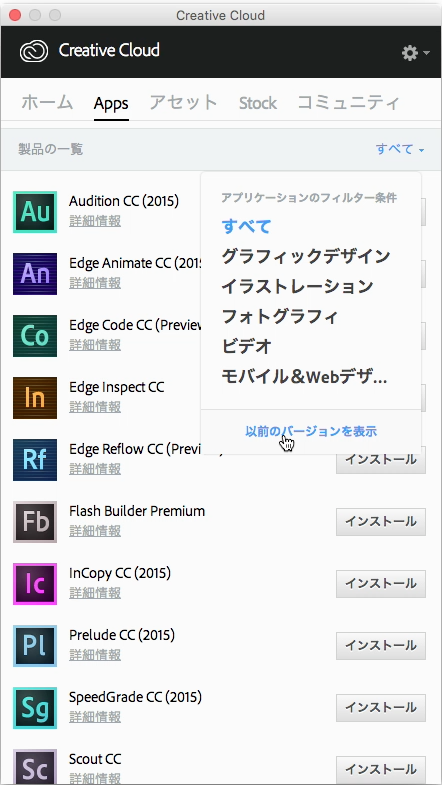Click the Flash Builder Premium icon
442x785 pixels.
point(35,522)
